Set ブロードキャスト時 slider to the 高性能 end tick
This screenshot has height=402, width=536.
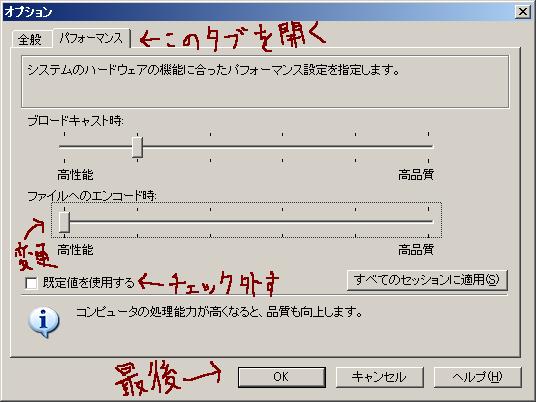click(x=64, y=147)
